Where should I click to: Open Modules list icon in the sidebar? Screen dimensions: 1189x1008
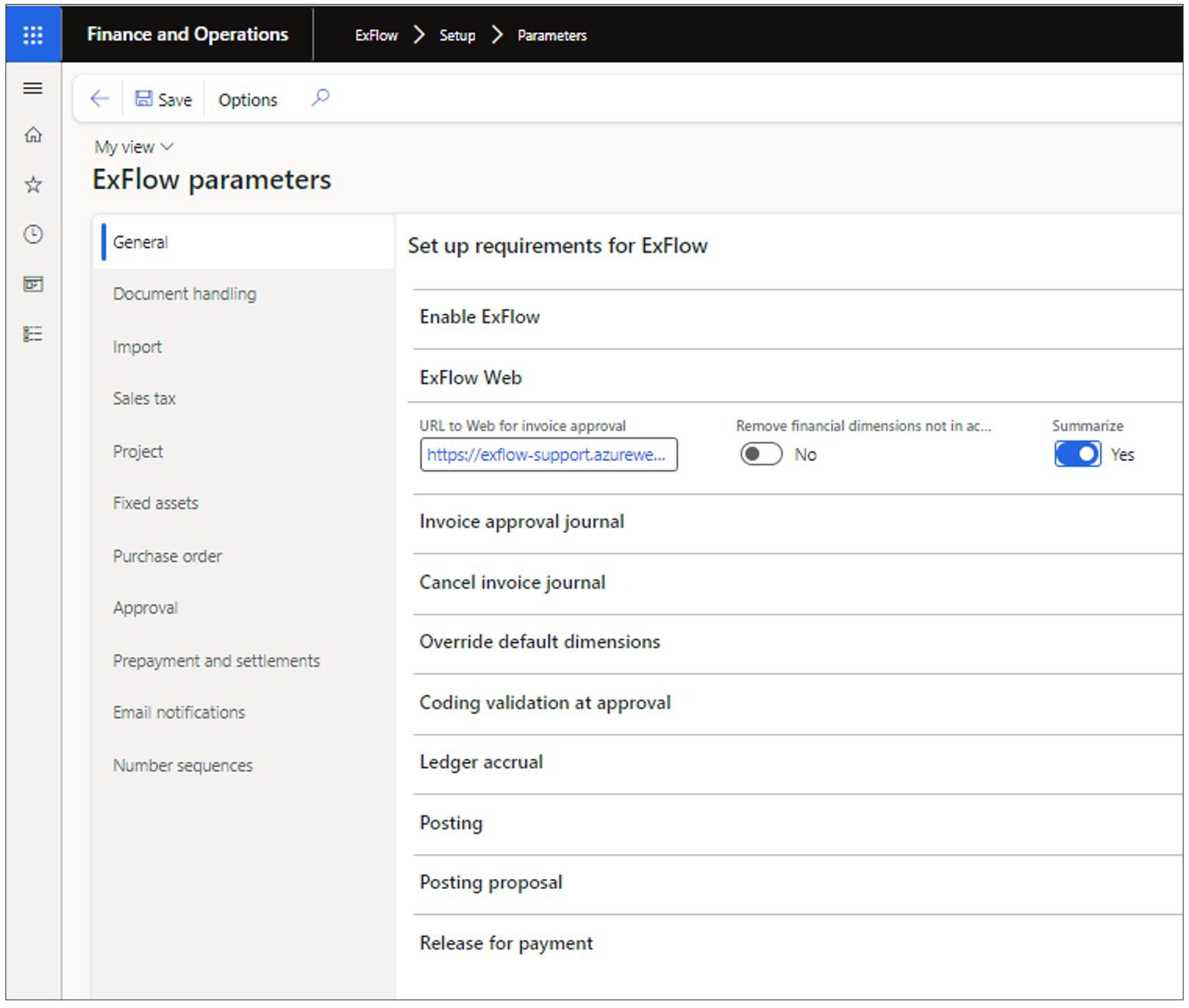click(33, 334)
